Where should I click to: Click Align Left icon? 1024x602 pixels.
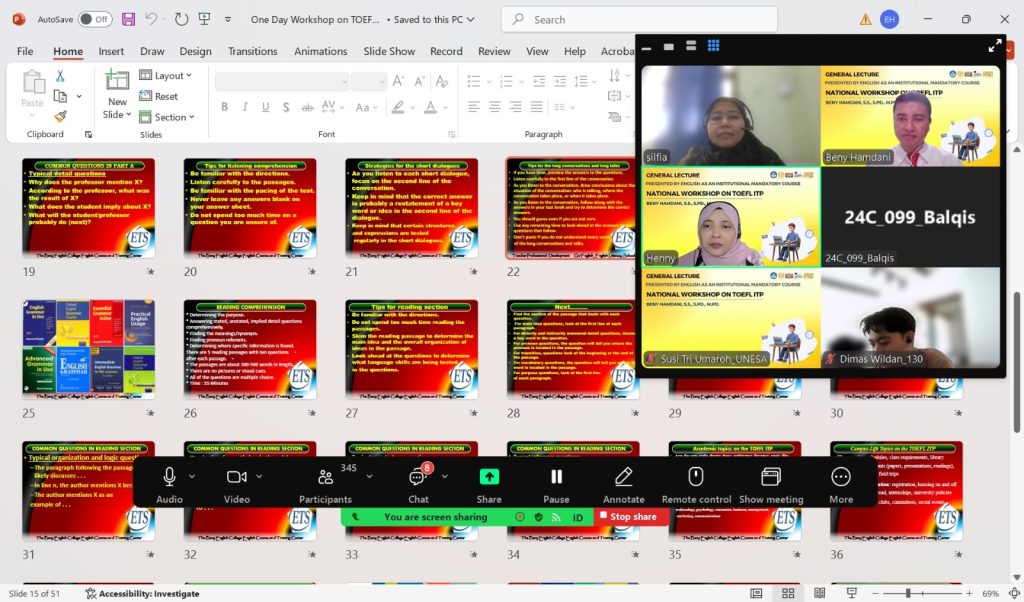pos(474,106)
